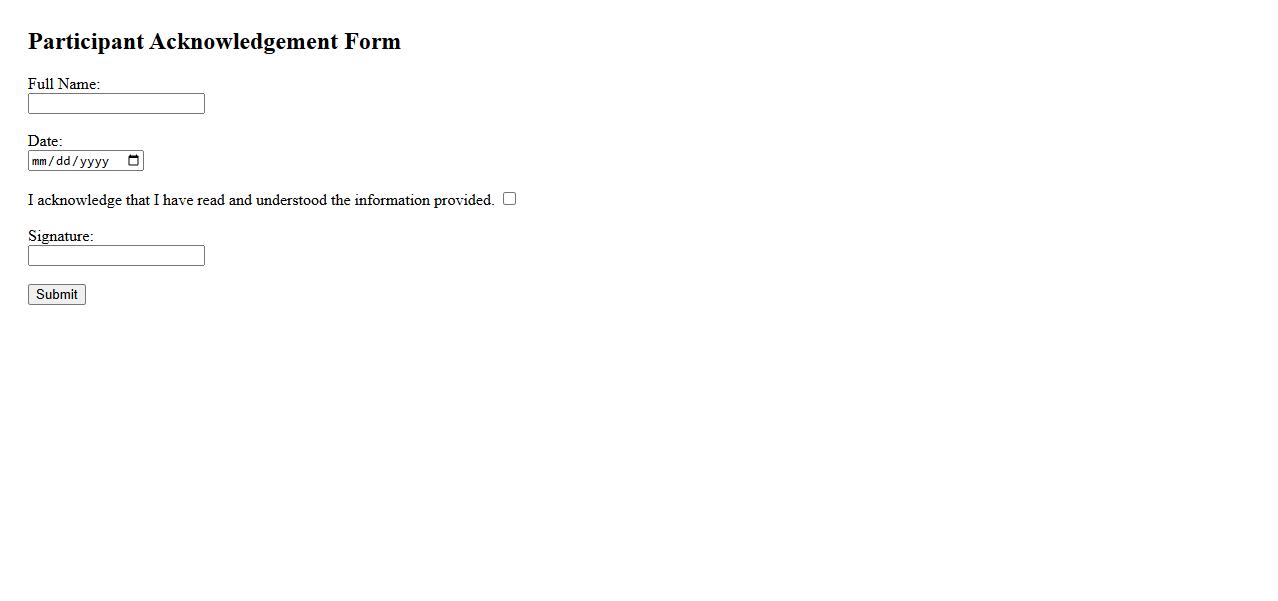Click the word "Participant" in the heading
This screenshot has width=1278, height=601.
[85, 41]
